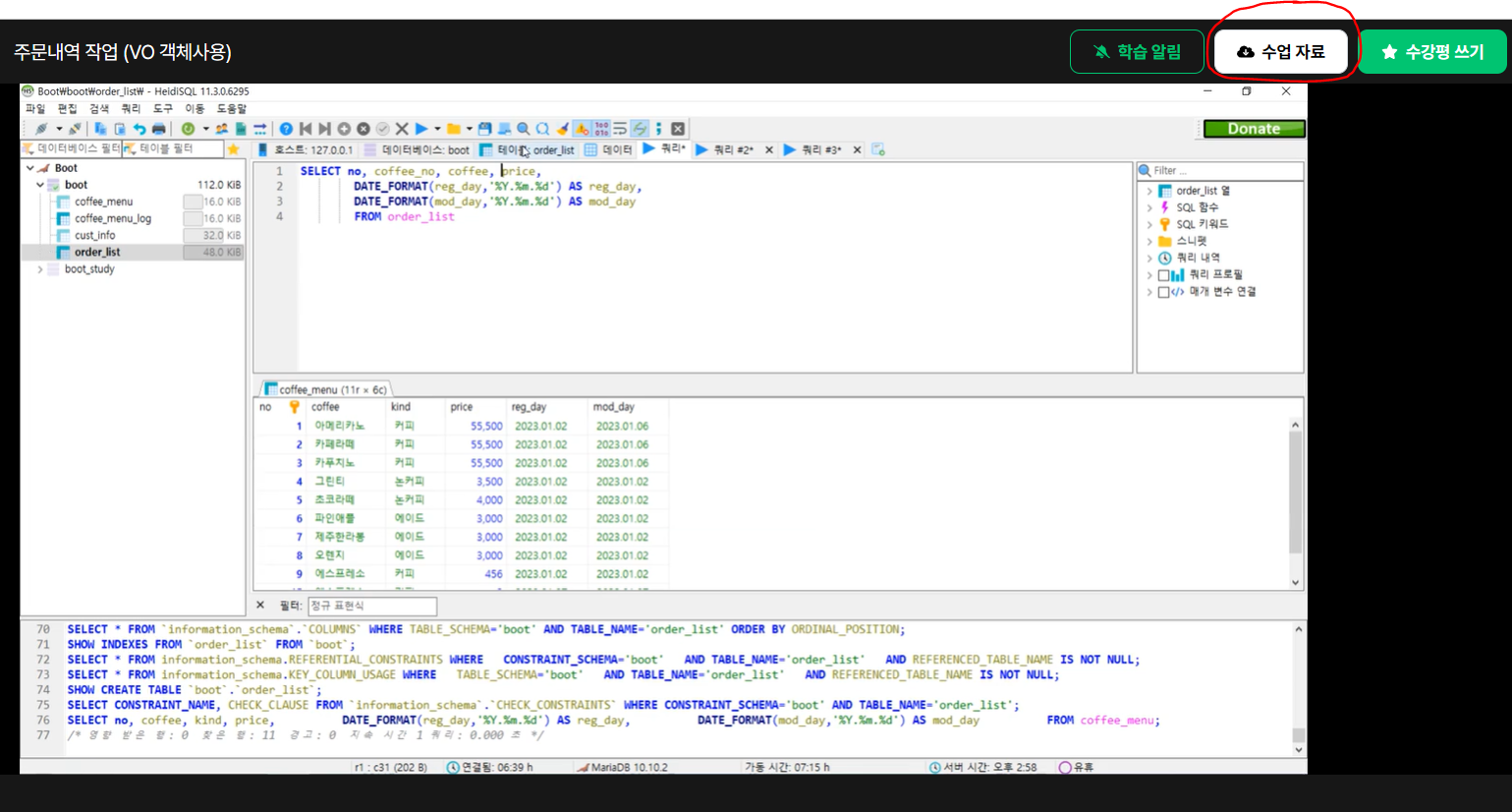Click the 정규 표현식 filter input field

(x=372, y=606)
